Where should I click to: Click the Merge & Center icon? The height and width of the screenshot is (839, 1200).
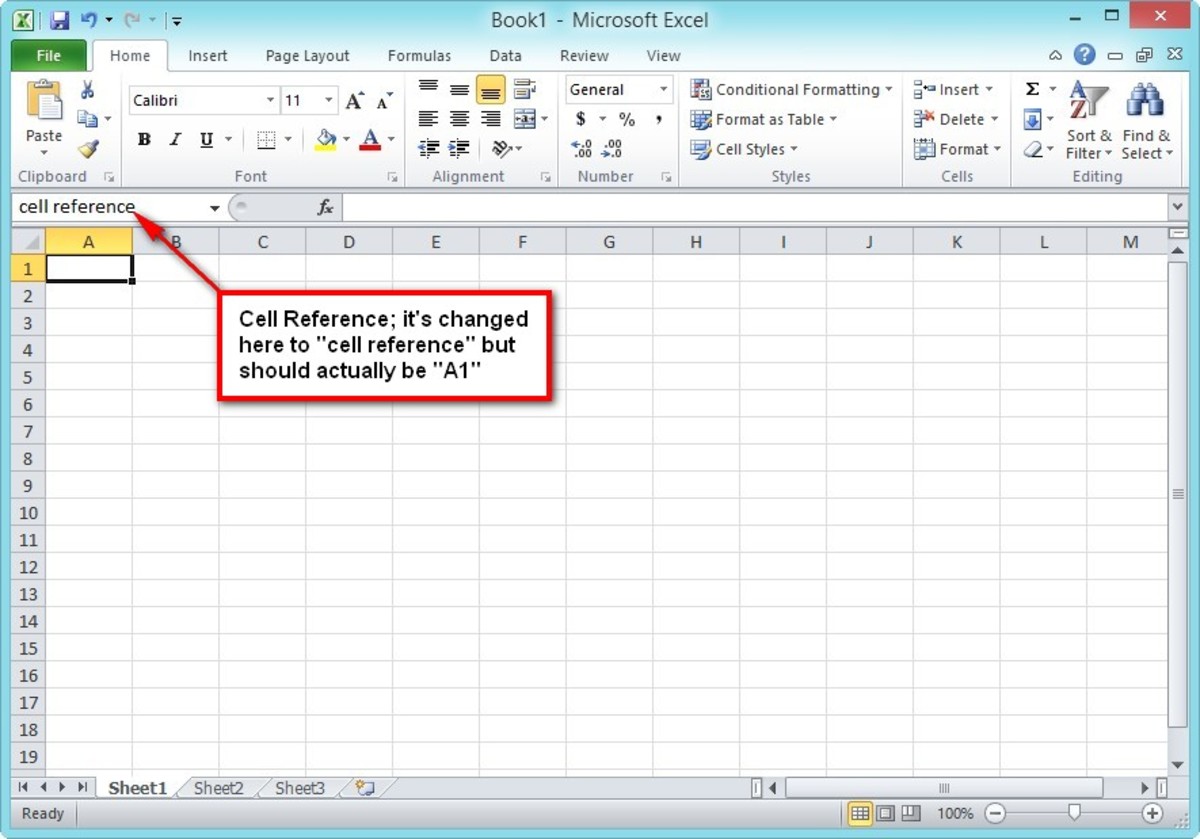pyautogui.click(x=524, y=119)
